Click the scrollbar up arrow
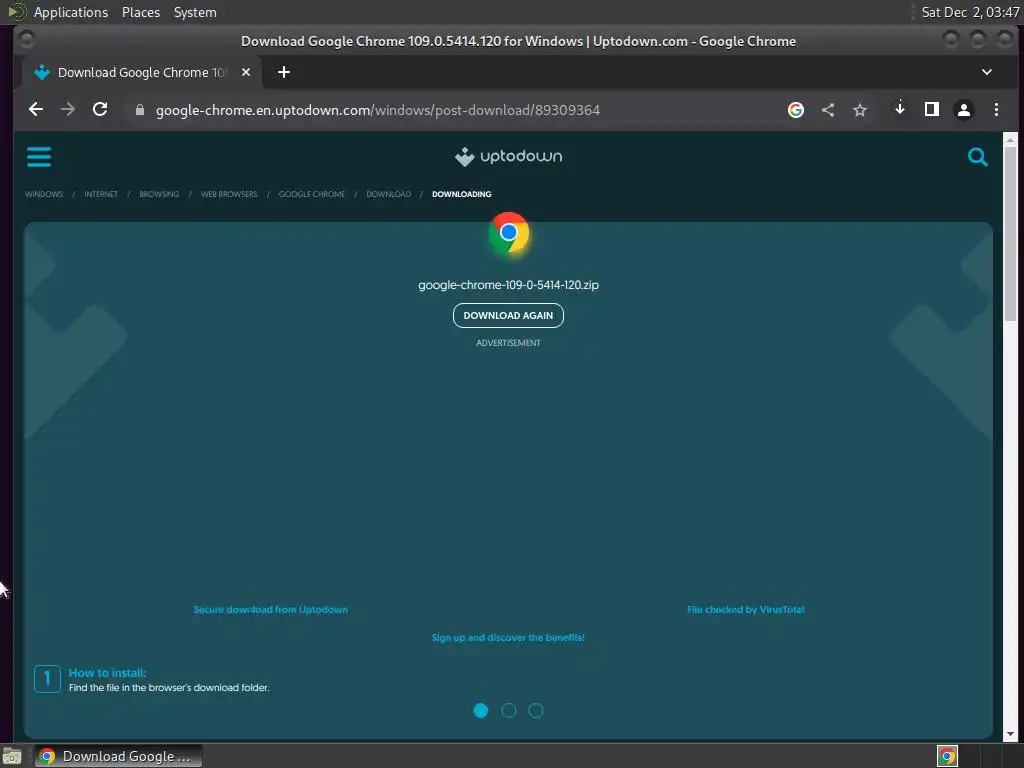Viewport: 1024px width, 768px height. [x=1010, y=139]
